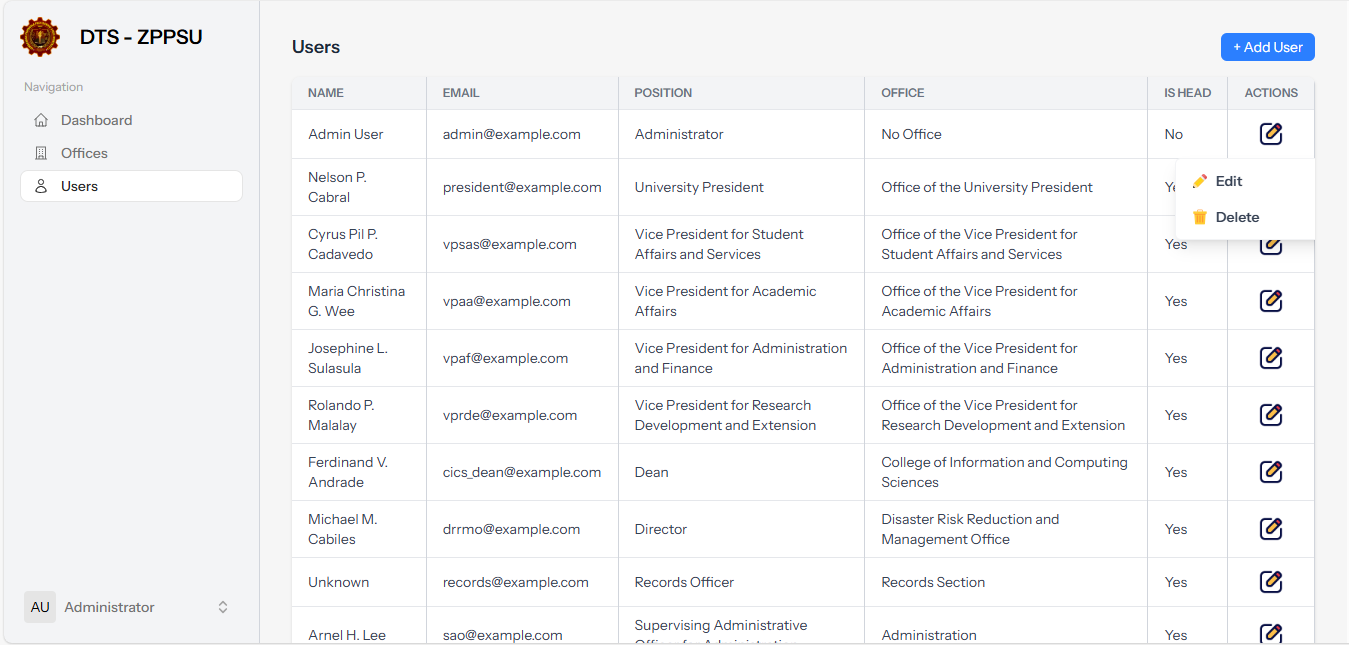Click the EMAIL column header
Screen dimensions: 1349x645
[x=461, y=93]
